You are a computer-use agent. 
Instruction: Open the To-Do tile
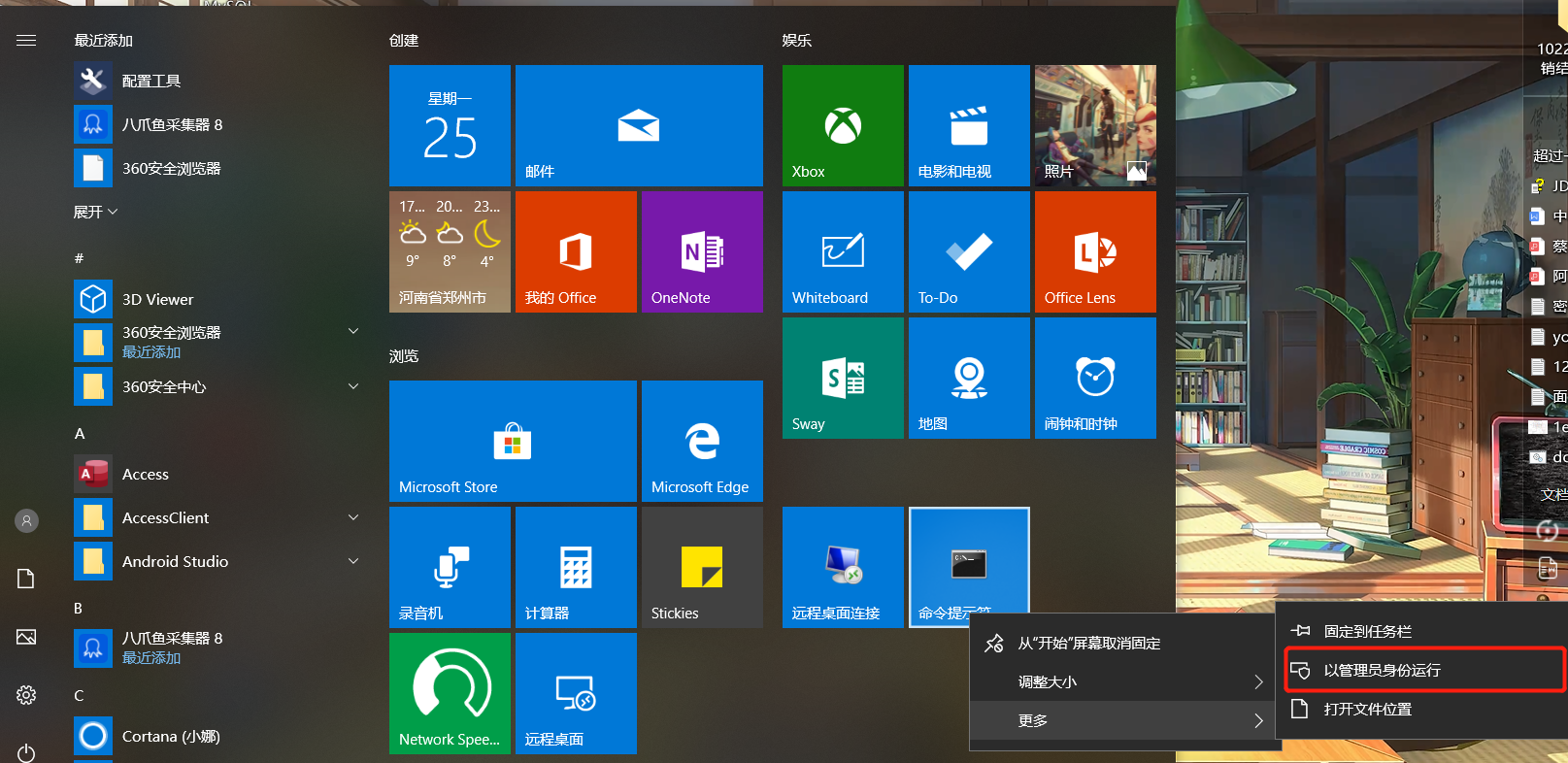point(969,251)
